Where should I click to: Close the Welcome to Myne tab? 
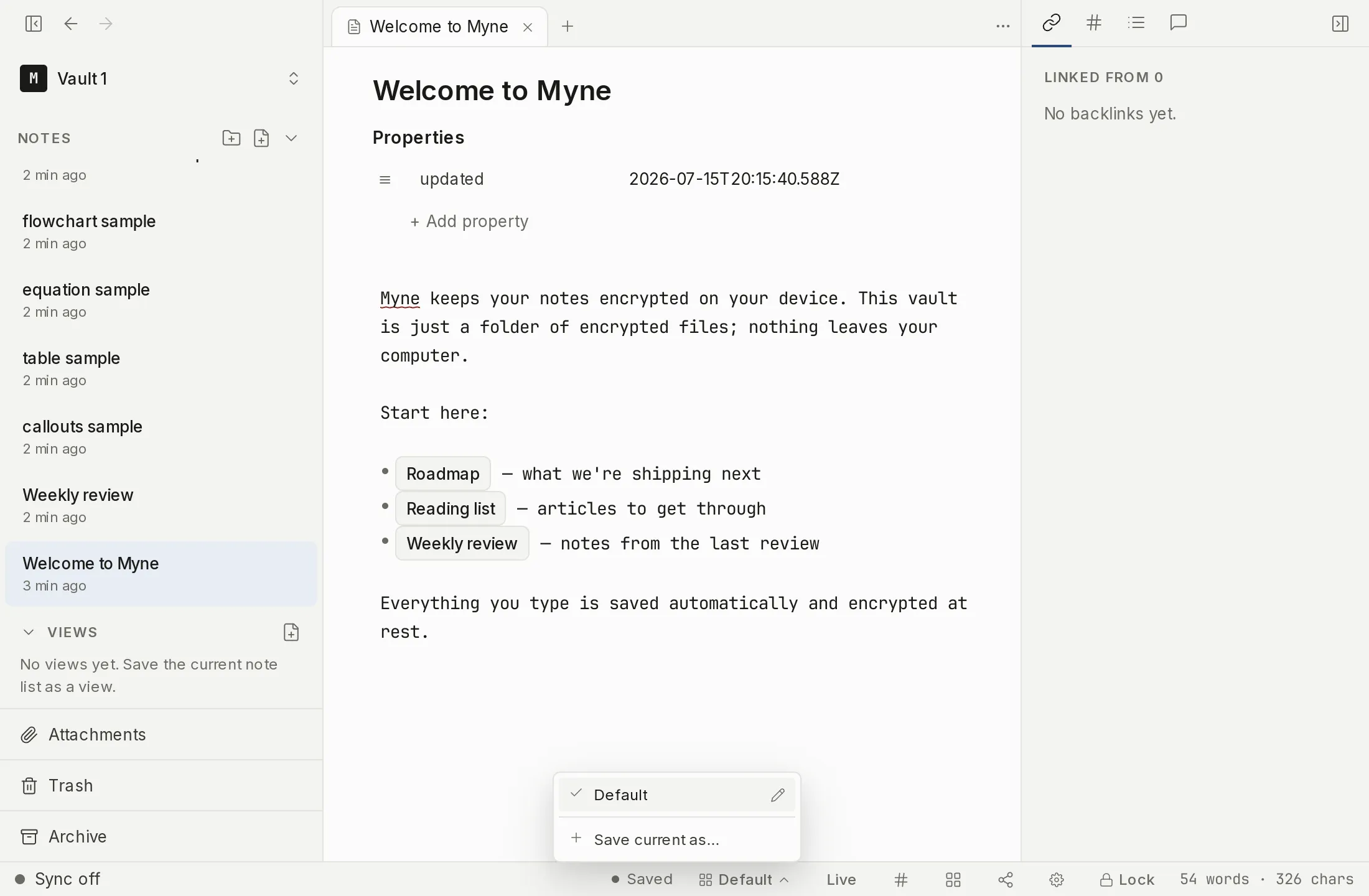(x=528, y=27)
